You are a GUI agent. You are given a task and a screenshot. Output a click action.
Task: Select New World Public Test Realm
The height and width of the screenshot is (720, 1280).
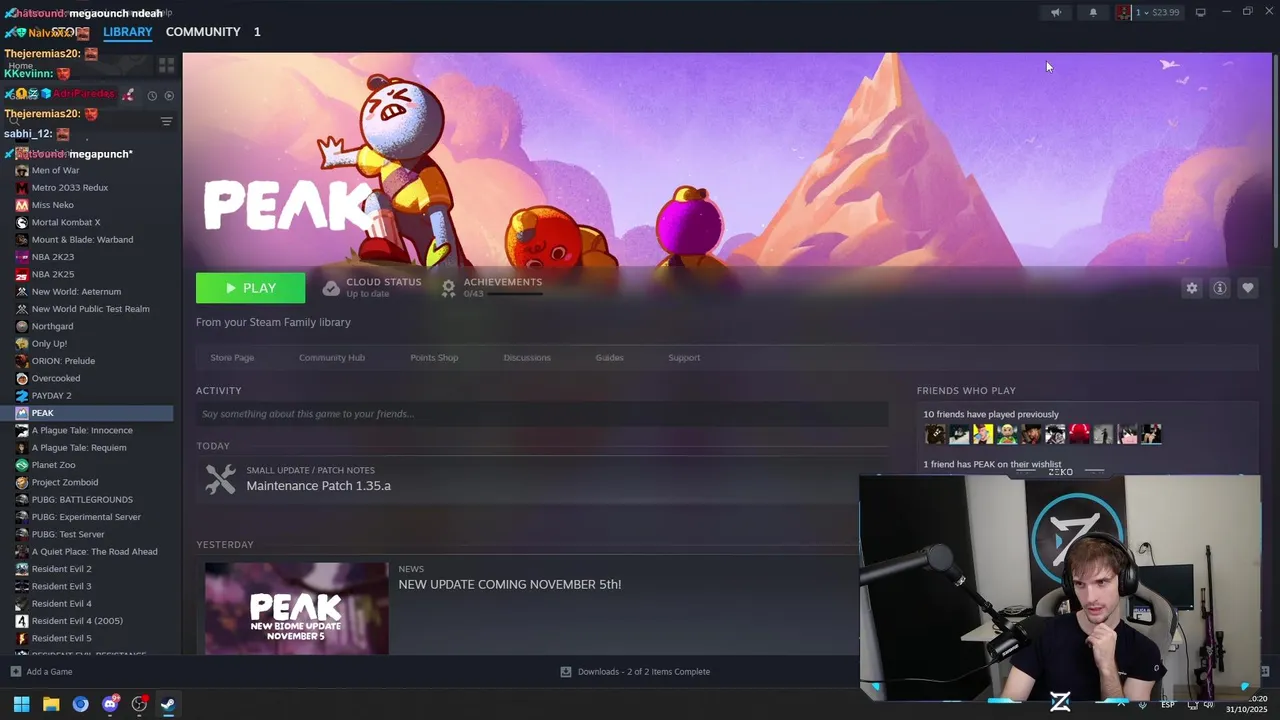click(x=90, y=309)
